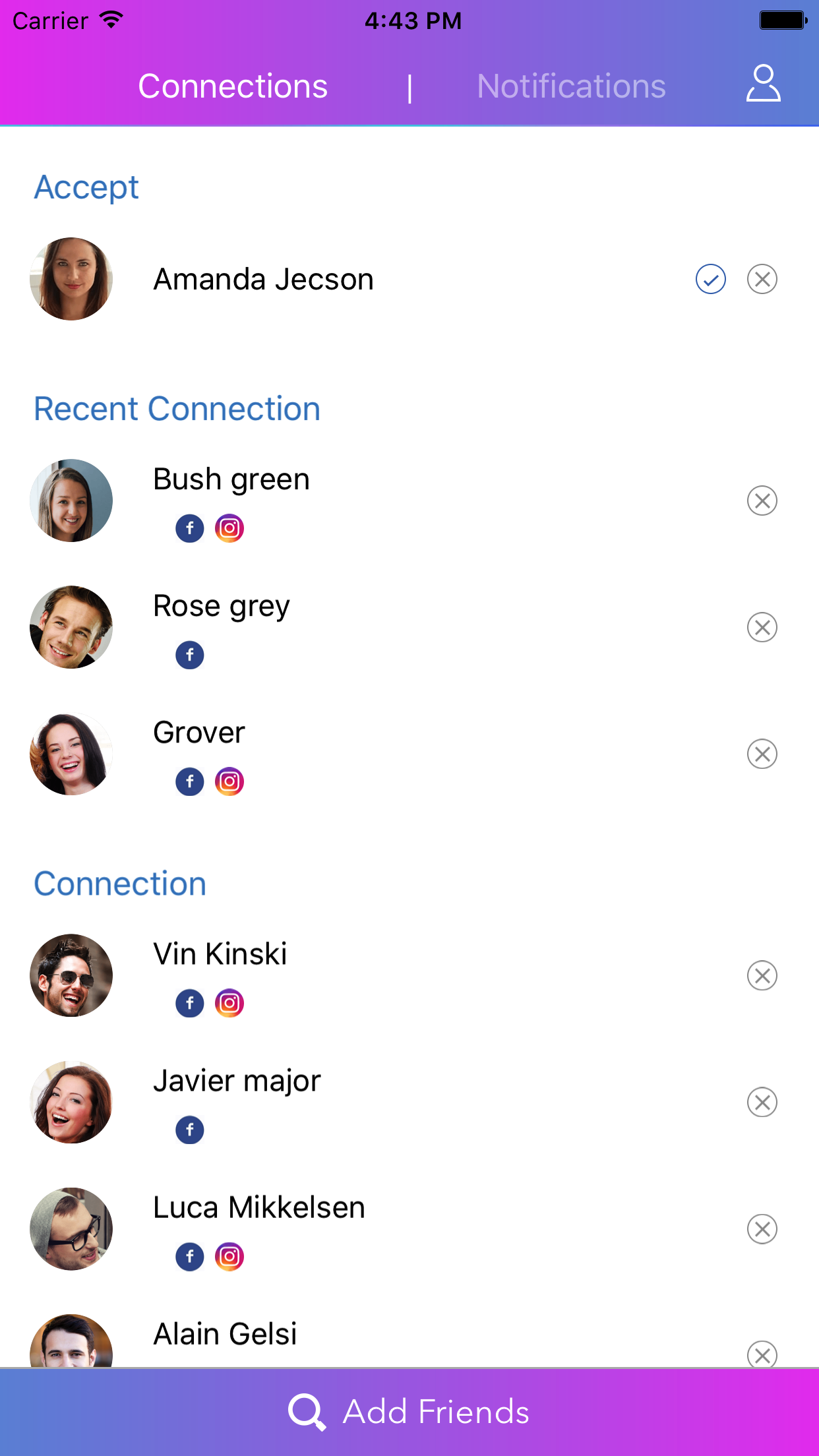The image size is (819, 1456).
Task: Decline Amanda Jecson's connection request
Action: click(762, 279)
